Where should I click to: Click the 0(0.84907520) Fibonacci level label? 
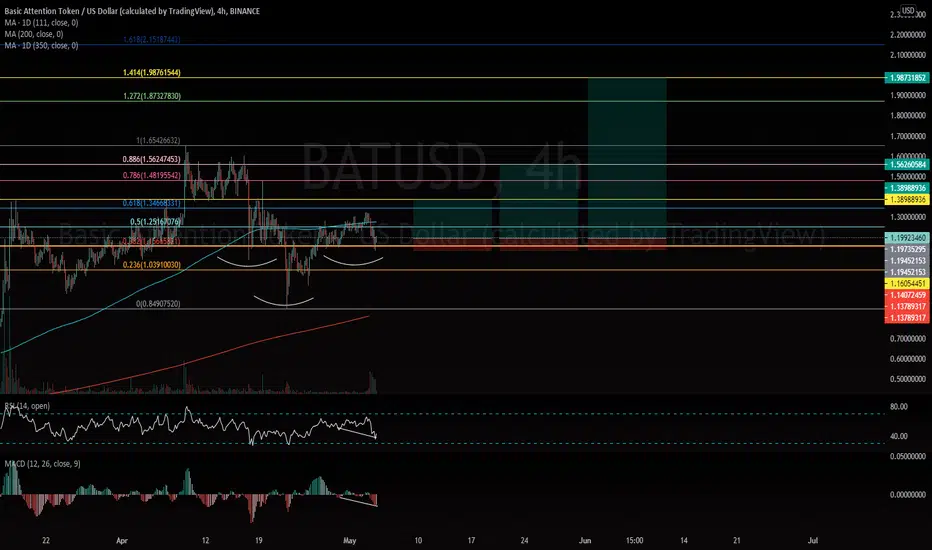point(158,303)
